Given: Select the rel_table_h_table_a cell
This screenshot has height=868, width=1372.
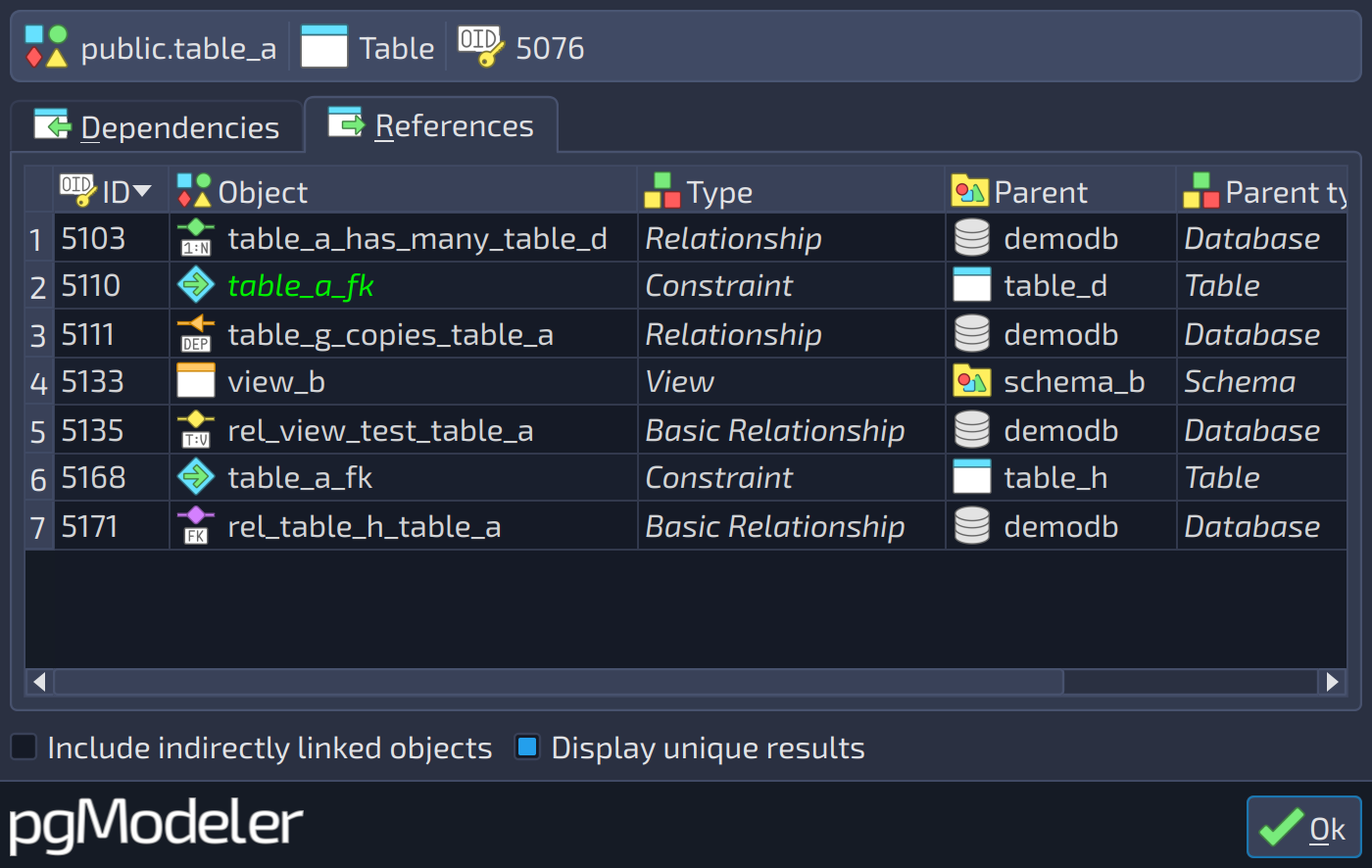Looking at the screenshot, I should (x=404, y=526).
